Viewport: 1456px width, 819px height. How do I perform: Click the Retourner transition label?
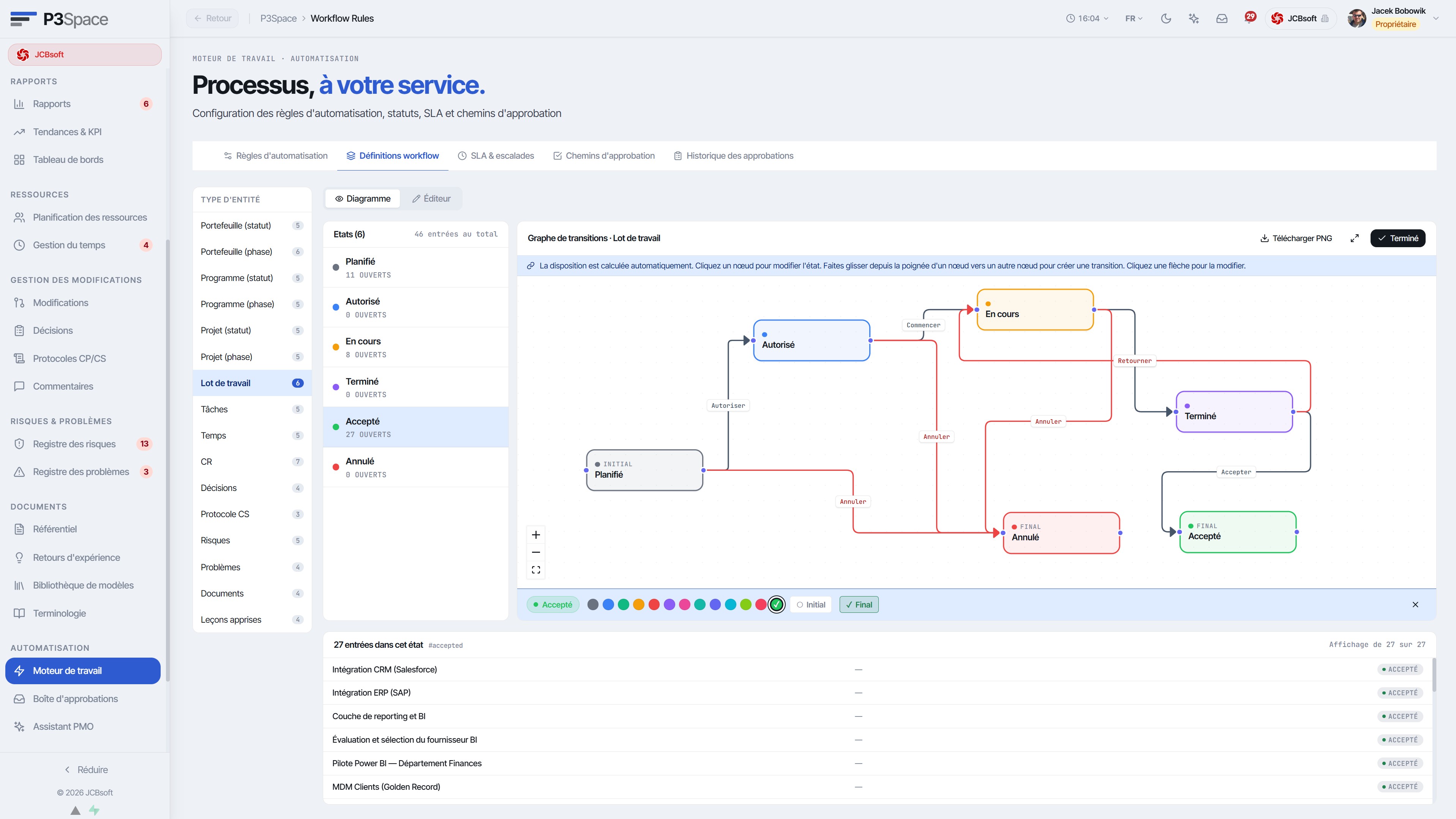pyautogui.click(x=1134, y=361)
